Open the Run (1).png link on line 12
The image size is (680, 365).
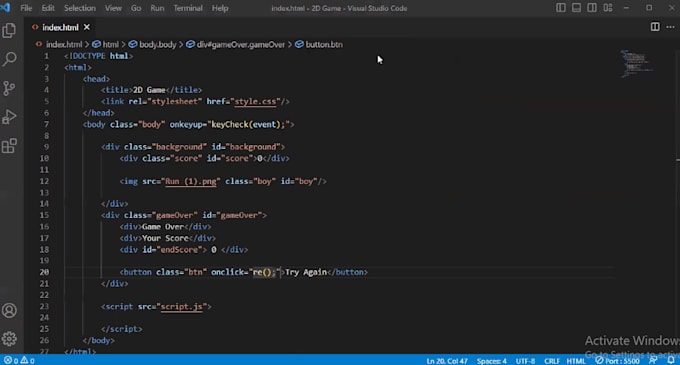point(190,181)
